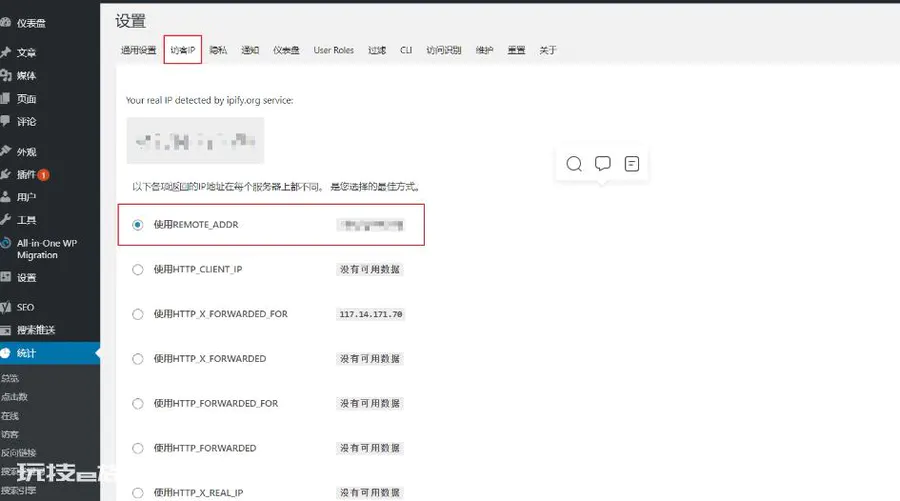Click the 搜索推送 icon in sidebar
This screenshot has height=501, width=900.
point(6,330)
